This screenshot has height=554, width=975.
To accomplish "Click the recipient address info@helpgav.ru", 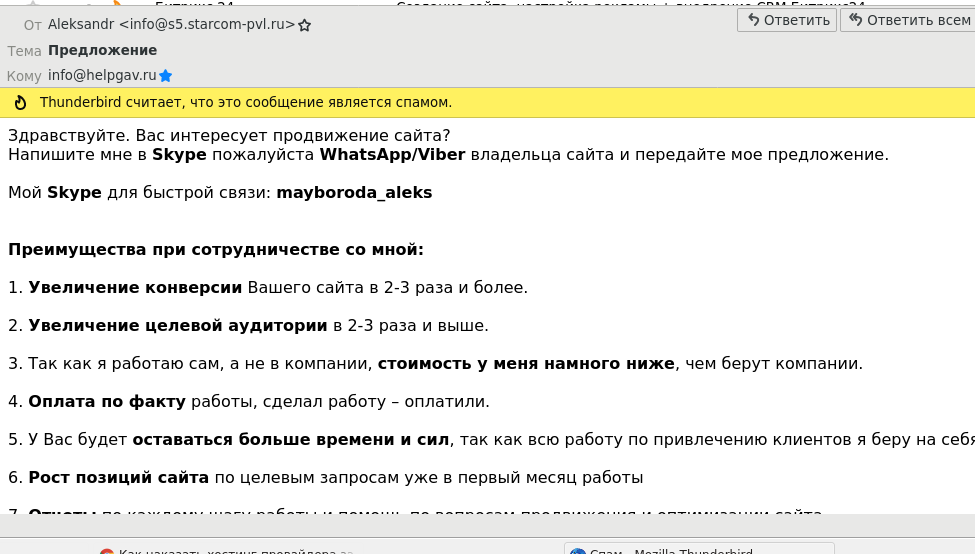I will coord(102,75).
